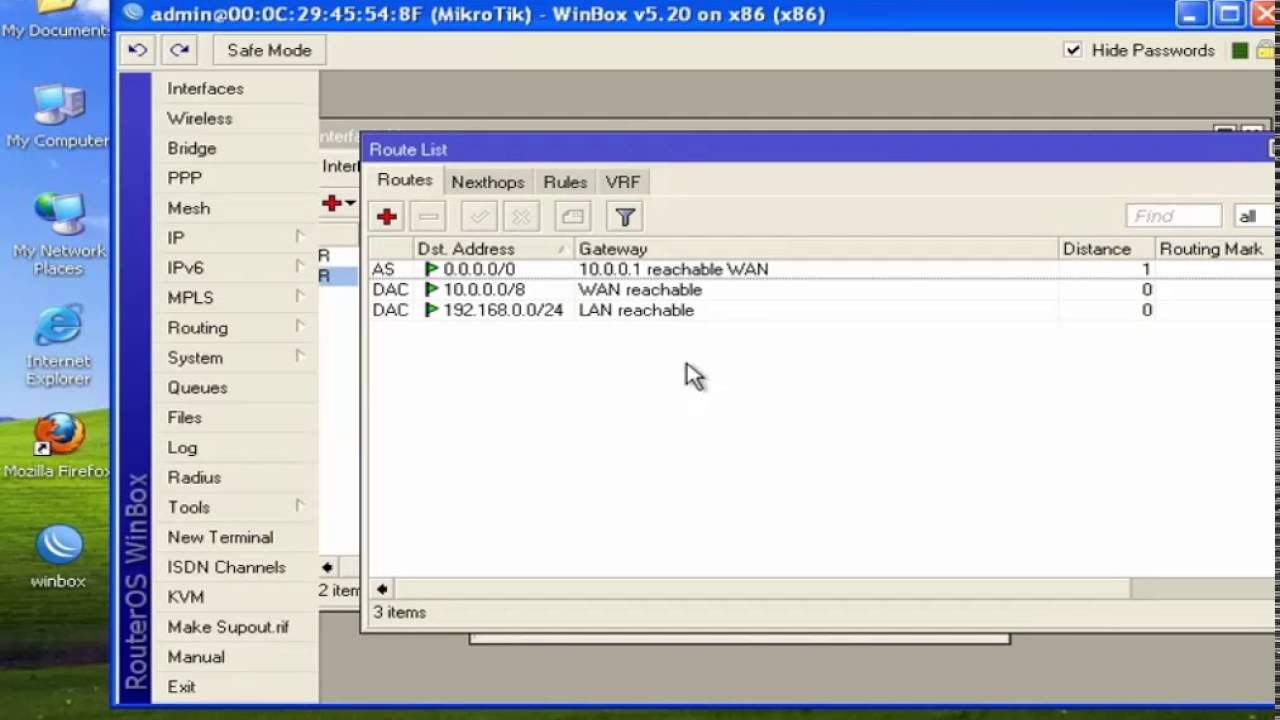Open Interfaces from sidebar menu

[x=206, y=88]
